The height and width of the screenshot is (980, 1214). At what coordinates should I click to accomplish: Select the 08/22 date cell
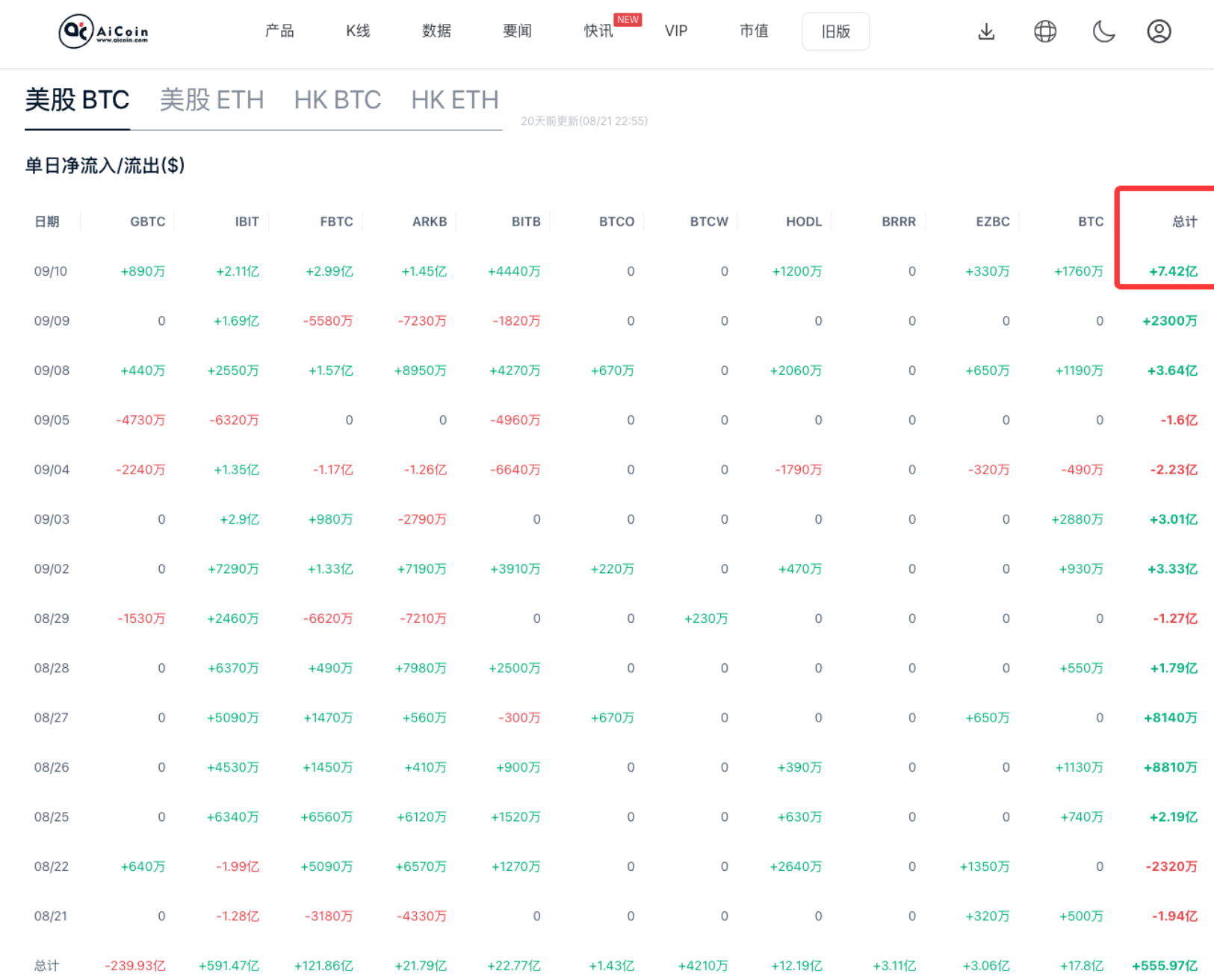(52, 866)
